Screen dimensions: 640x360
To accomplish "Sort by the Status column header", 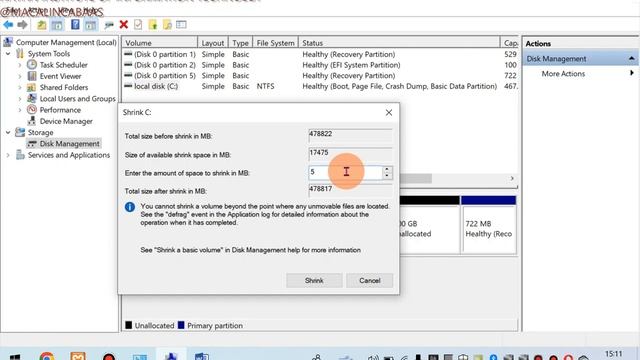I will click(x=399, y=43).
